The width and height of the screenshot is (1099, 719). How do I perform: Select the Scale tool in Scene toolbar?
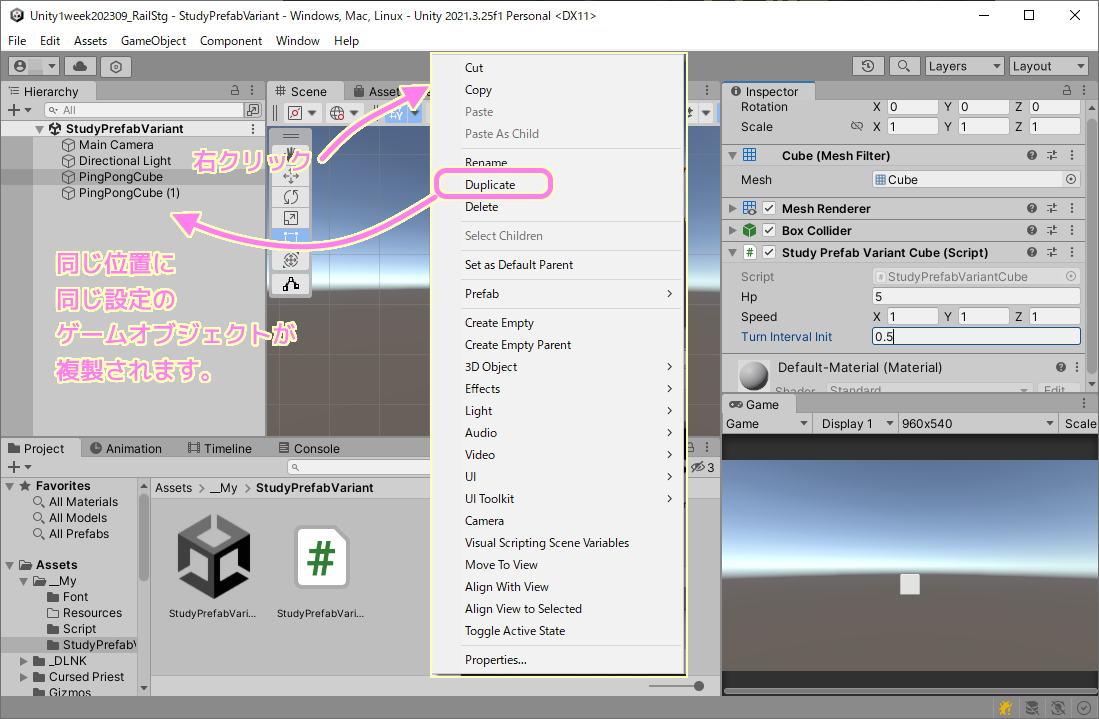(291, 215)
